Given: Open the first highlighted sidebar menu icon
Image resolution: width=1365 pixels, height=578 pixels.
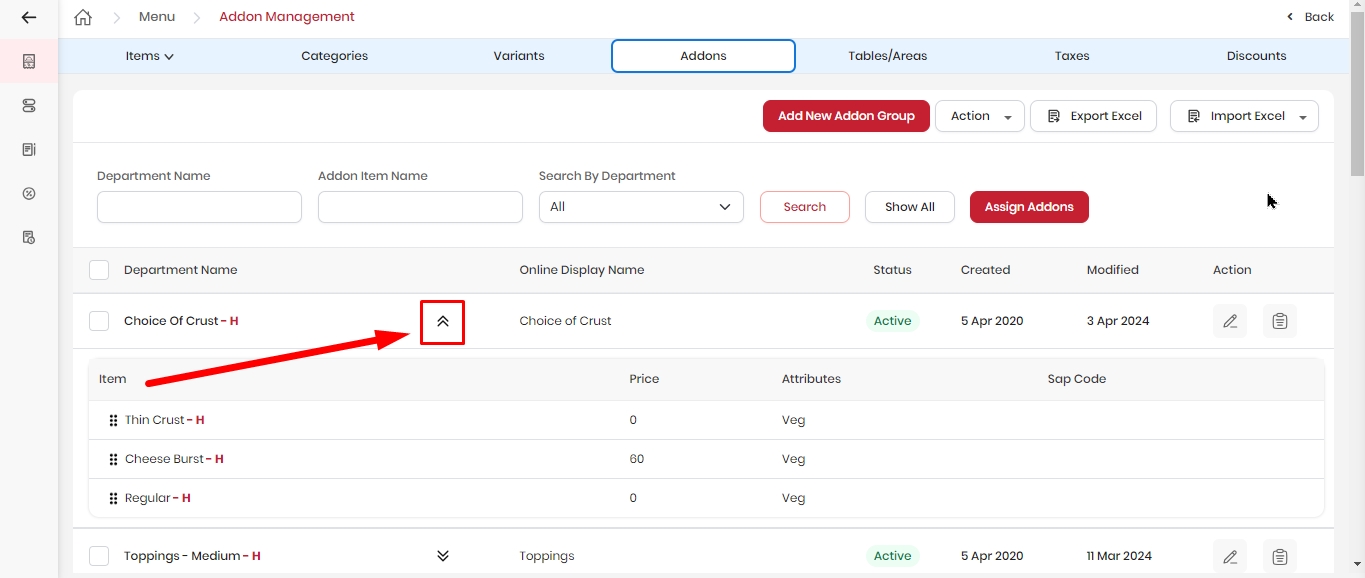Looking at the screenshot, I should [29, 62].
